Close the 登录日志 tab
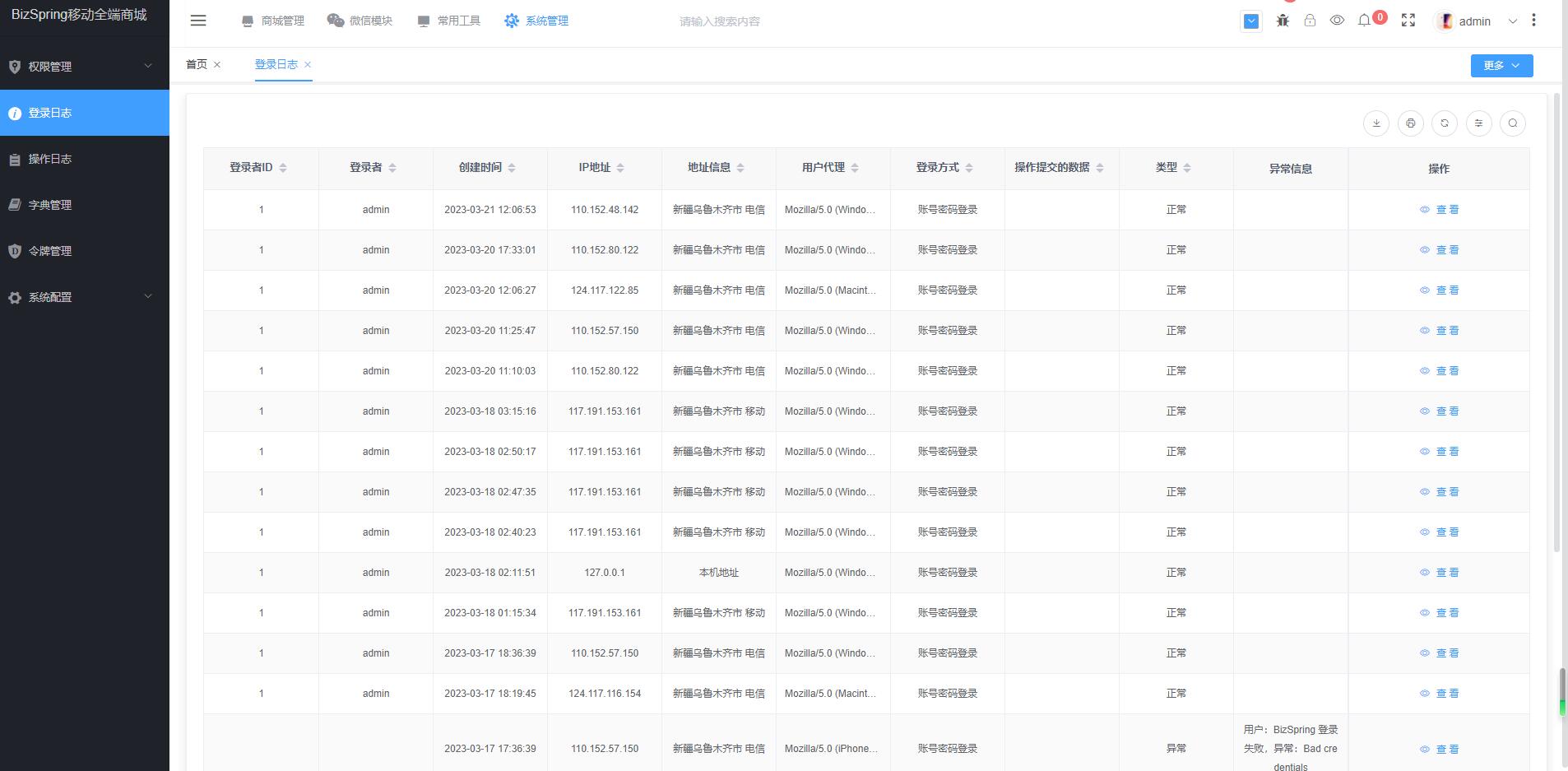The image size is (1568, 771). (x=308, y=64)
